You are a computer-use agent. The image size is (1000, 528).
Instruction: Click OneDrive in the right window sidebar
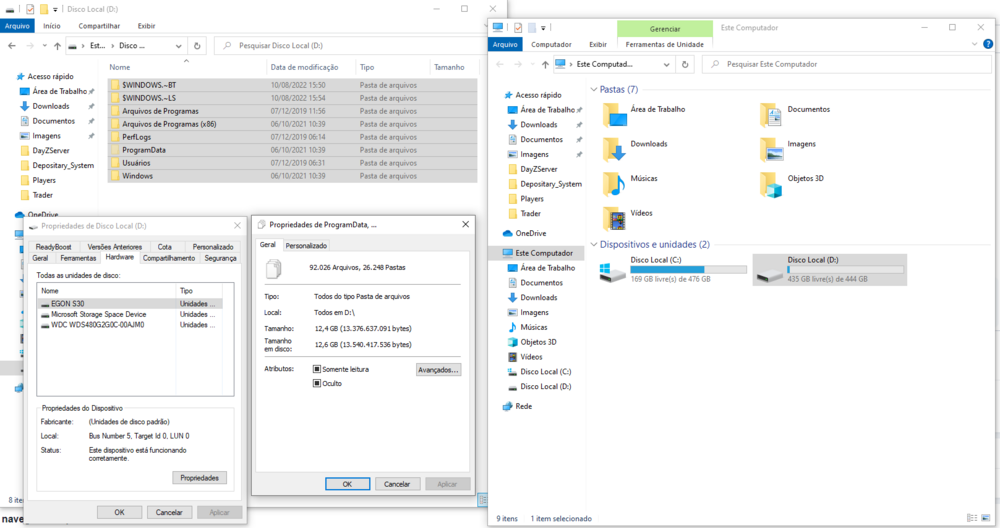(530, 233)
